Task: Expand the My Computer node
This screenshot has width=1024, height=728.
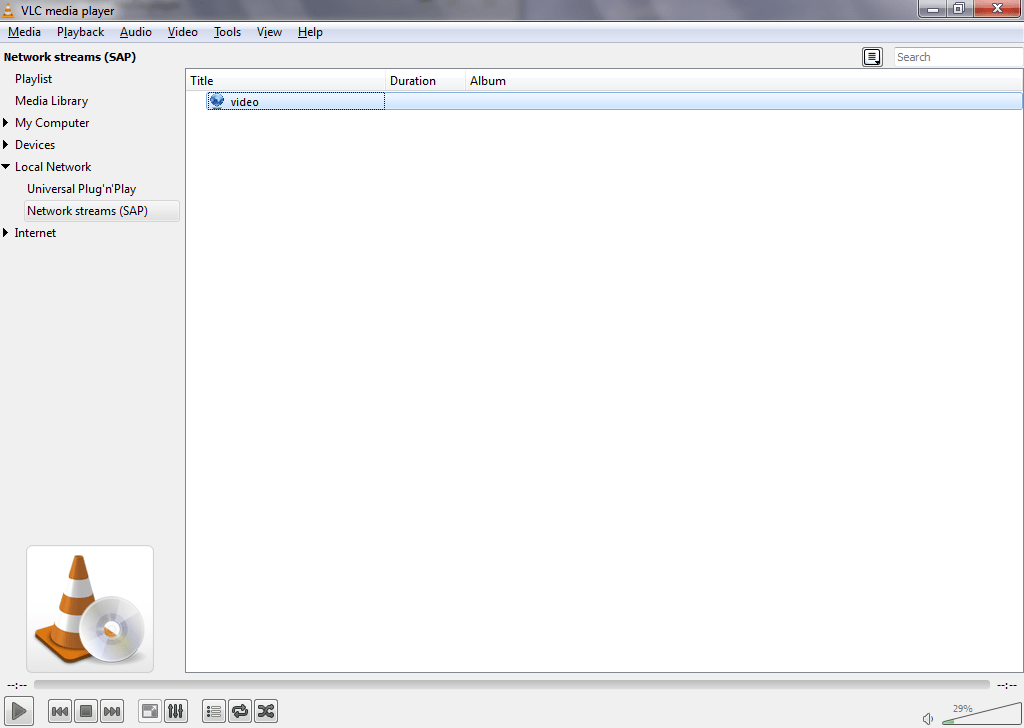Action: click(x=6, y=123)
